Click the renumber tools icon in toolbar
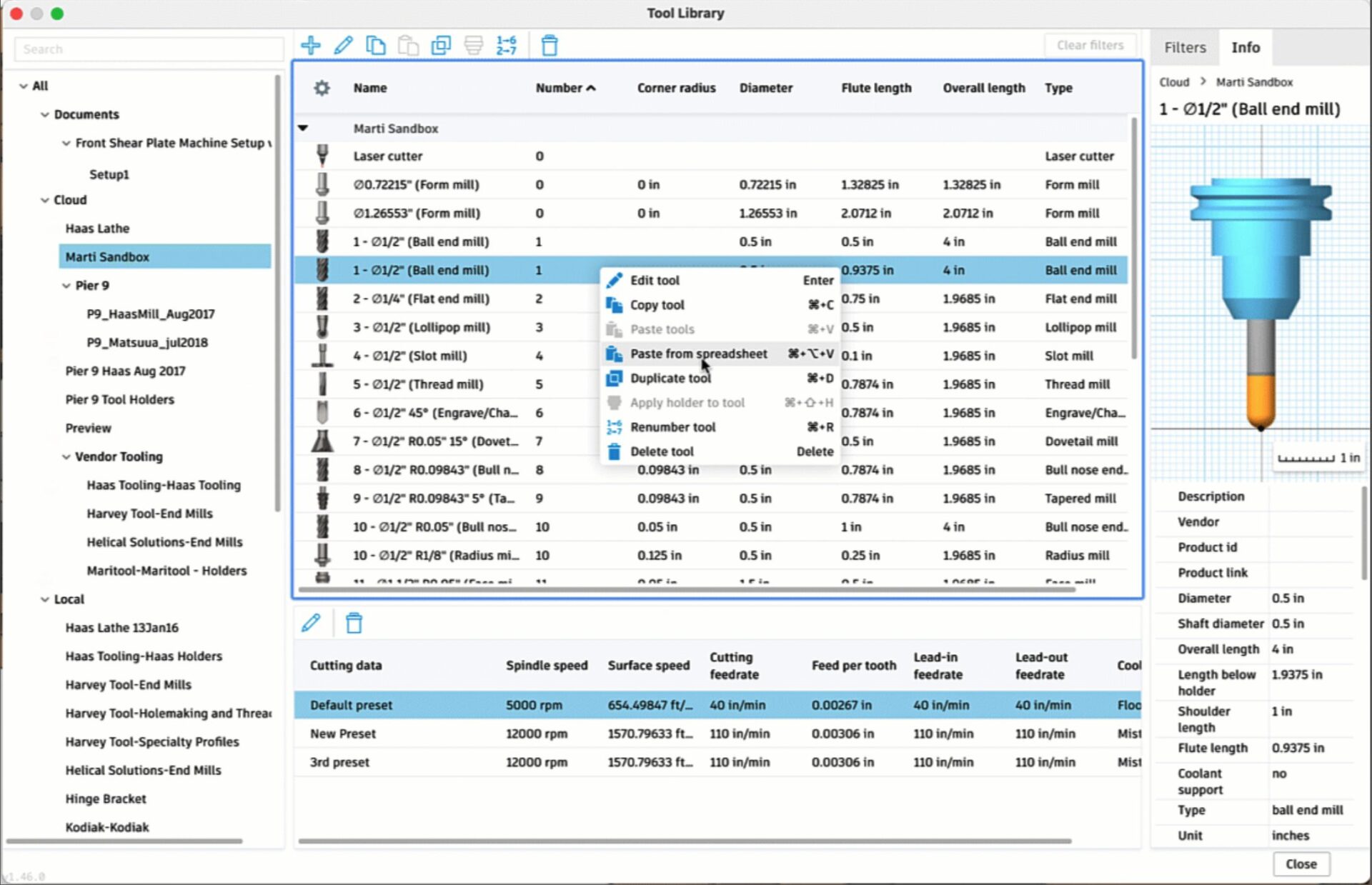Image resolution: width=1372 pixels, height=885 pixels. click(506, 46)
